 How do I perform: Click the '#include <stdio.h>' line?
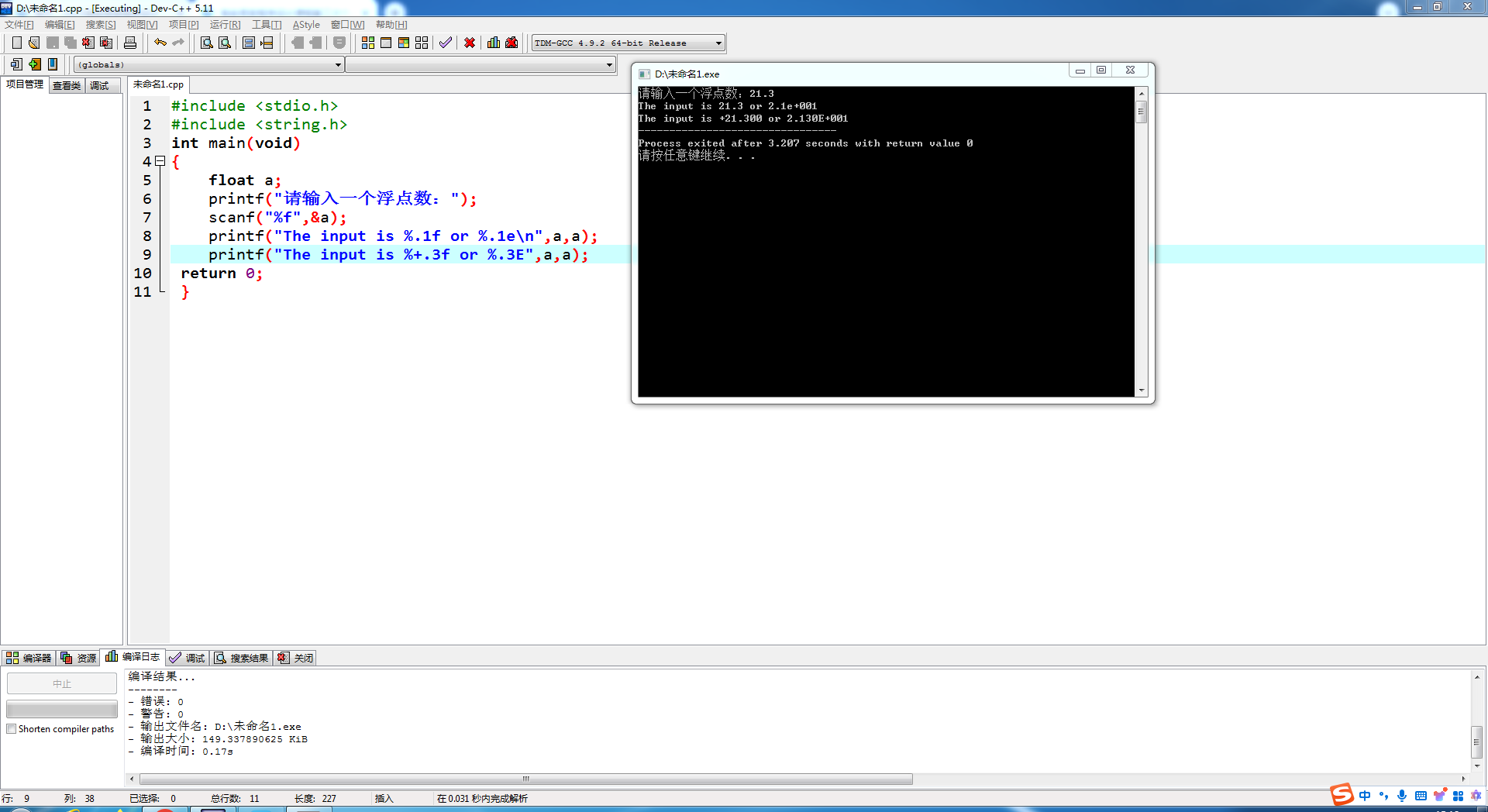[254, 106]
